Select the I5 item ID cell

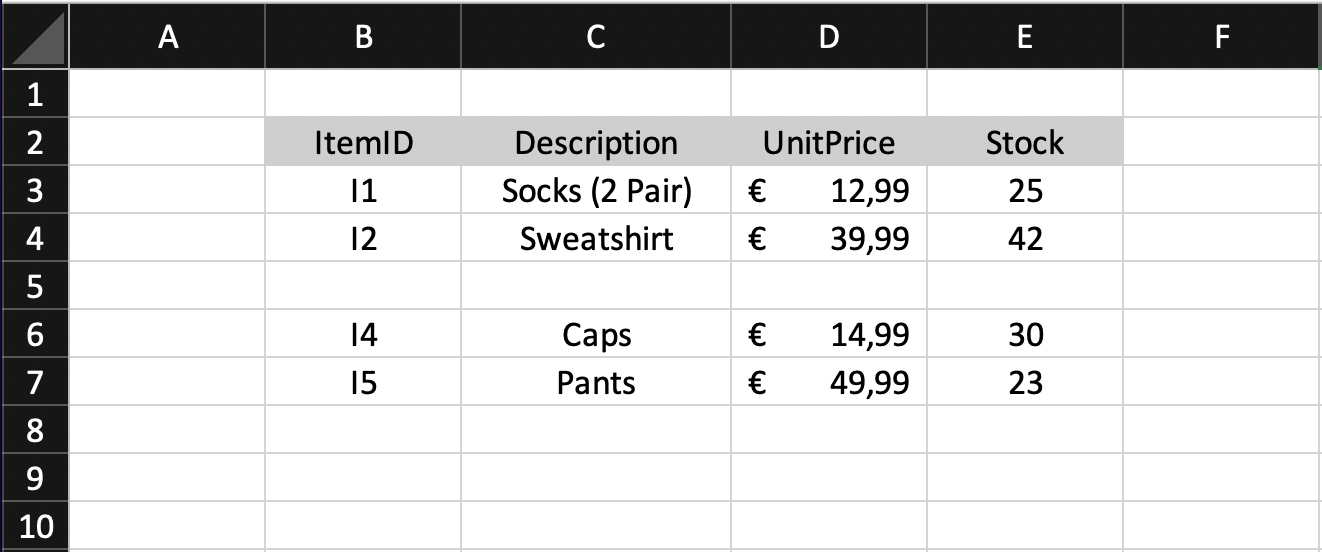pyautogui.click(x=363, y=382)
